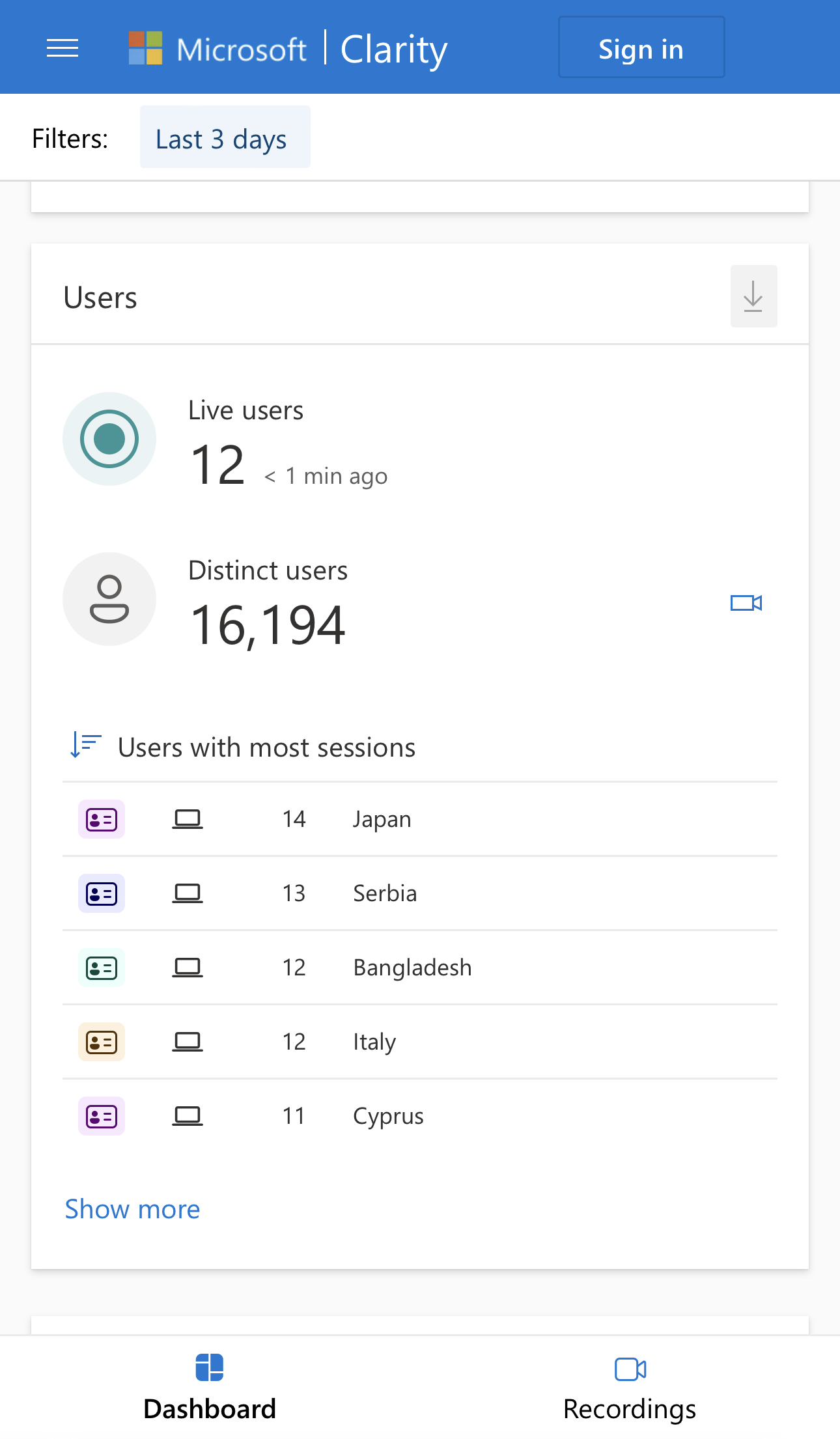Click the Bangladesh user's ID card icon
This screenshot has height=1439, width=840.
coord(102,968)
